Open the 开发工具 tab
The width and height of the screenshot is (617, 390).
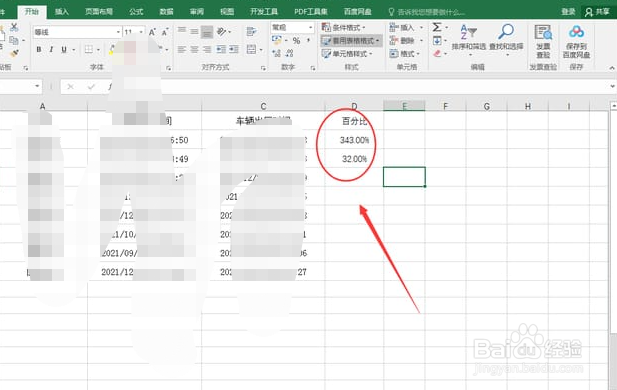tap(264, 12)
